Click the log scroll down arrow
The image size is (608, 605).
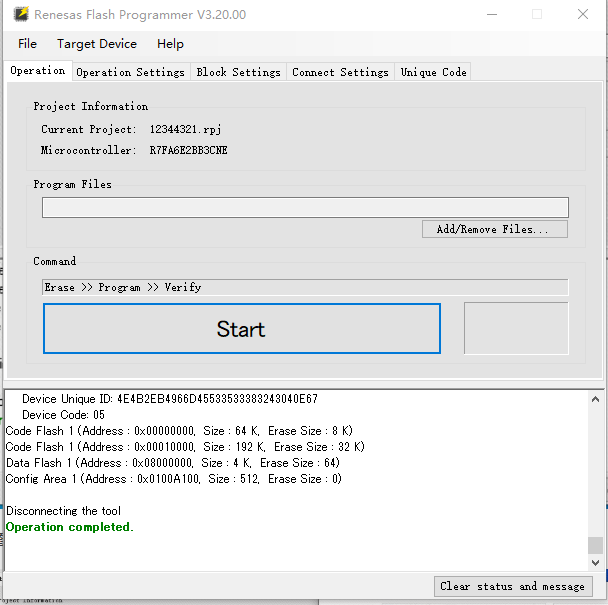[x=595, y=562]
